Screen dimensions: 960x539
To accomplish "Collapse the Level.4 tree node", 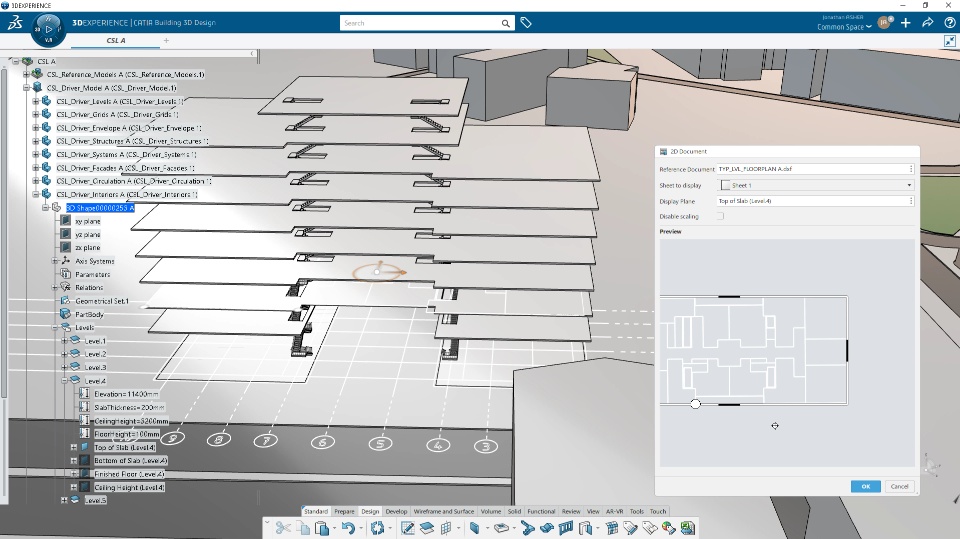I will tap(64, 380).
